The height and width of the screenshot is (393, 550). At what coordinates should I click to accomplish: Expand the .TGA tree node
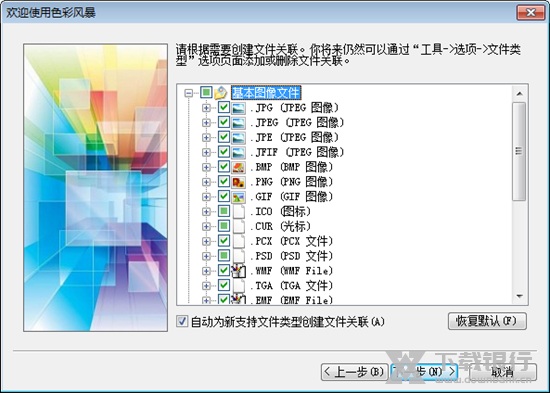click(206, 286)
